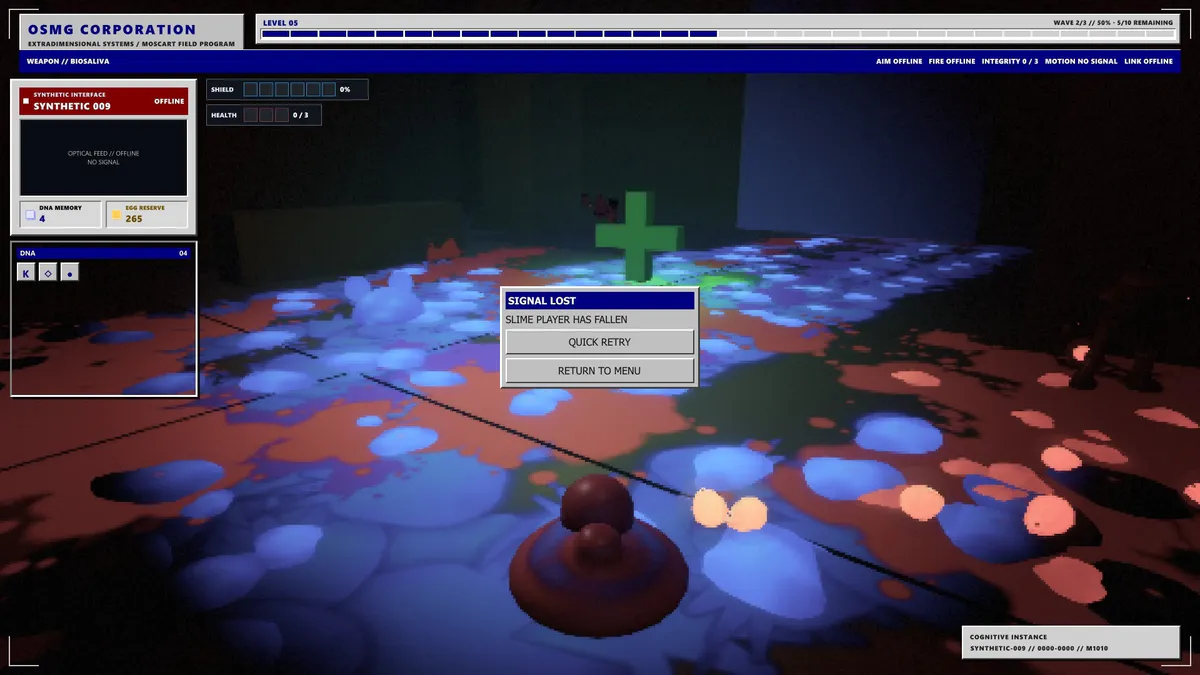Click the 'WAVE 2/3' remaining status text
1200x675 pixels.
[x=1113, y=22]
